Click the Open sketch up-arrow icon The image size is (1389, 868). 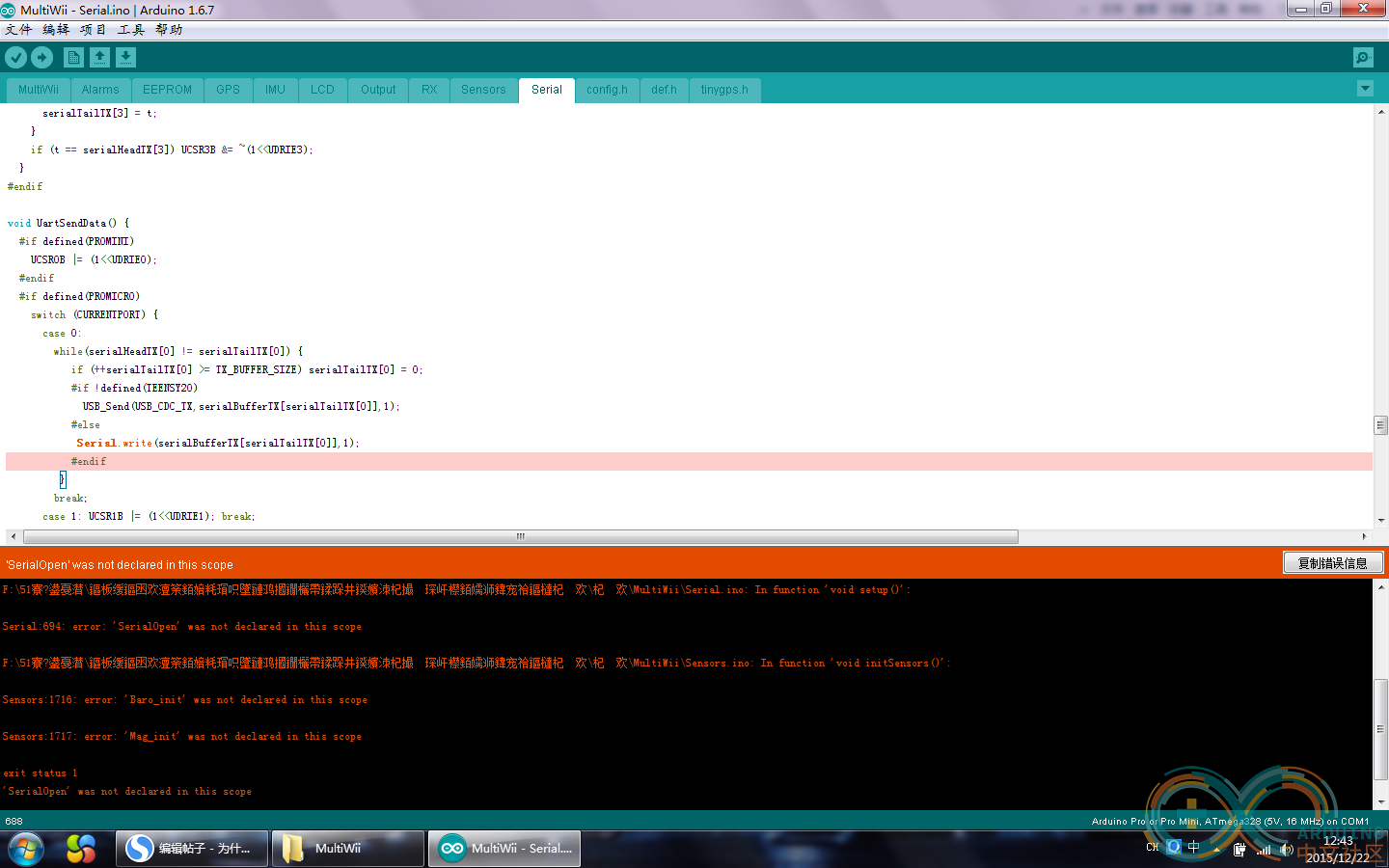tap(99, 58)
